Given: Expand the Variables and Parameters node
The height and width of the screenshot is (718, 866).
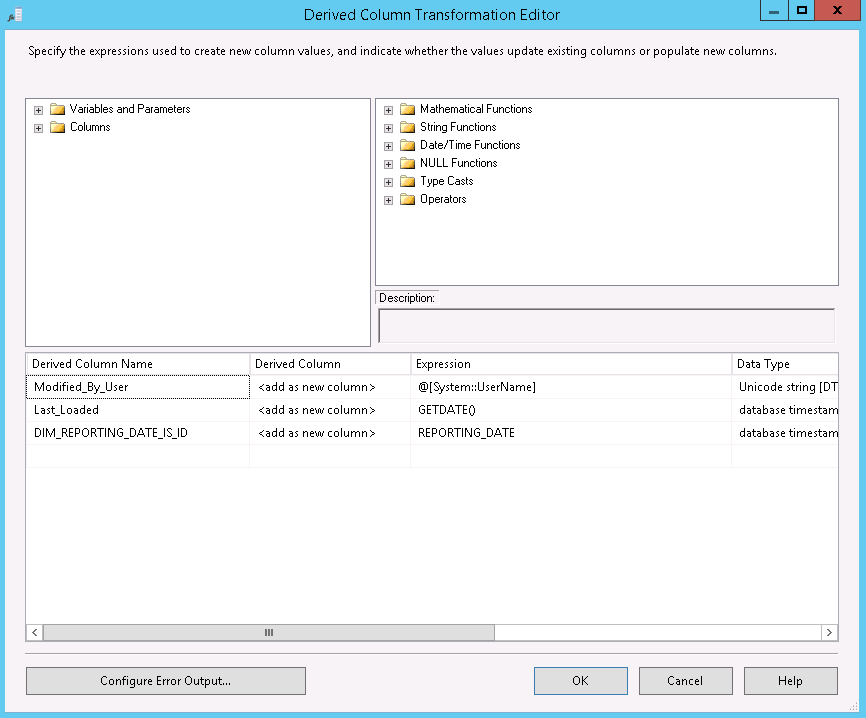Looking at the screenshot, I should (x=39, y=110).
